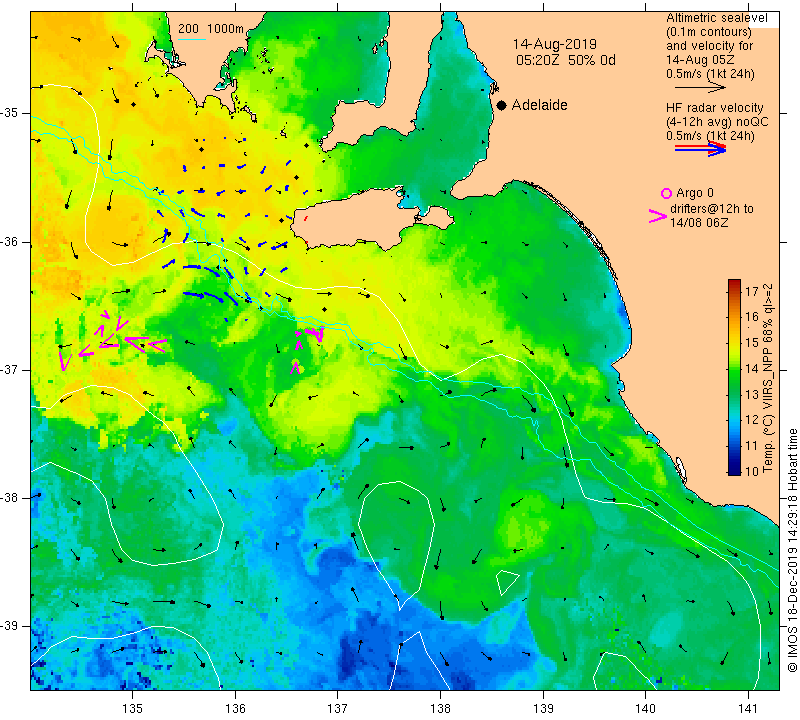This screenshot has height=720, width=800.
Task: Click the '200 1000m' depth contour label
Action: click(211, 29)
